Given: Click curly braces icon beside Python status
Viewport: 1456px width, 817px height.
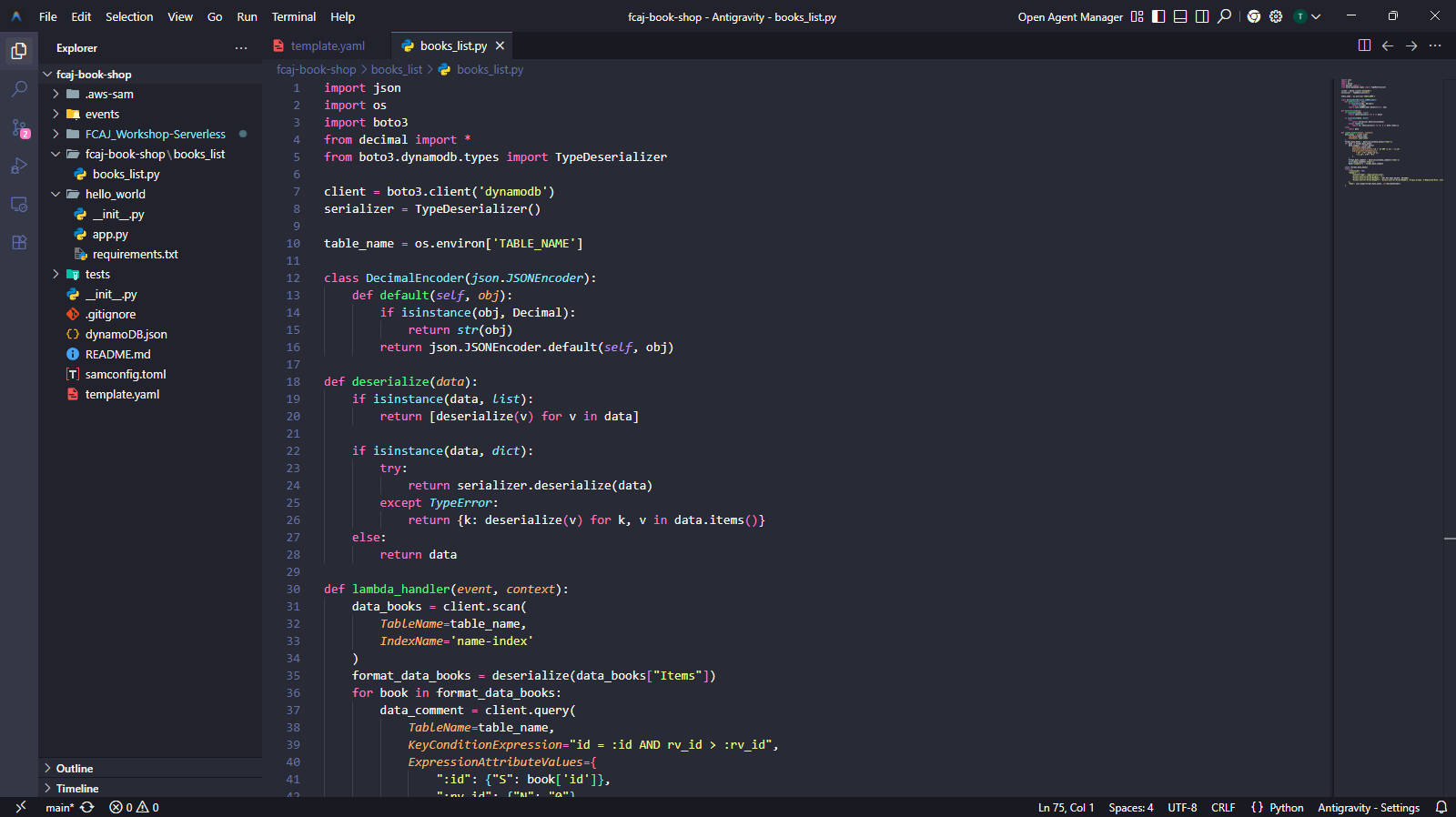Looking at the screenshot, I should pyautogui.click(x=1257, y=807).
